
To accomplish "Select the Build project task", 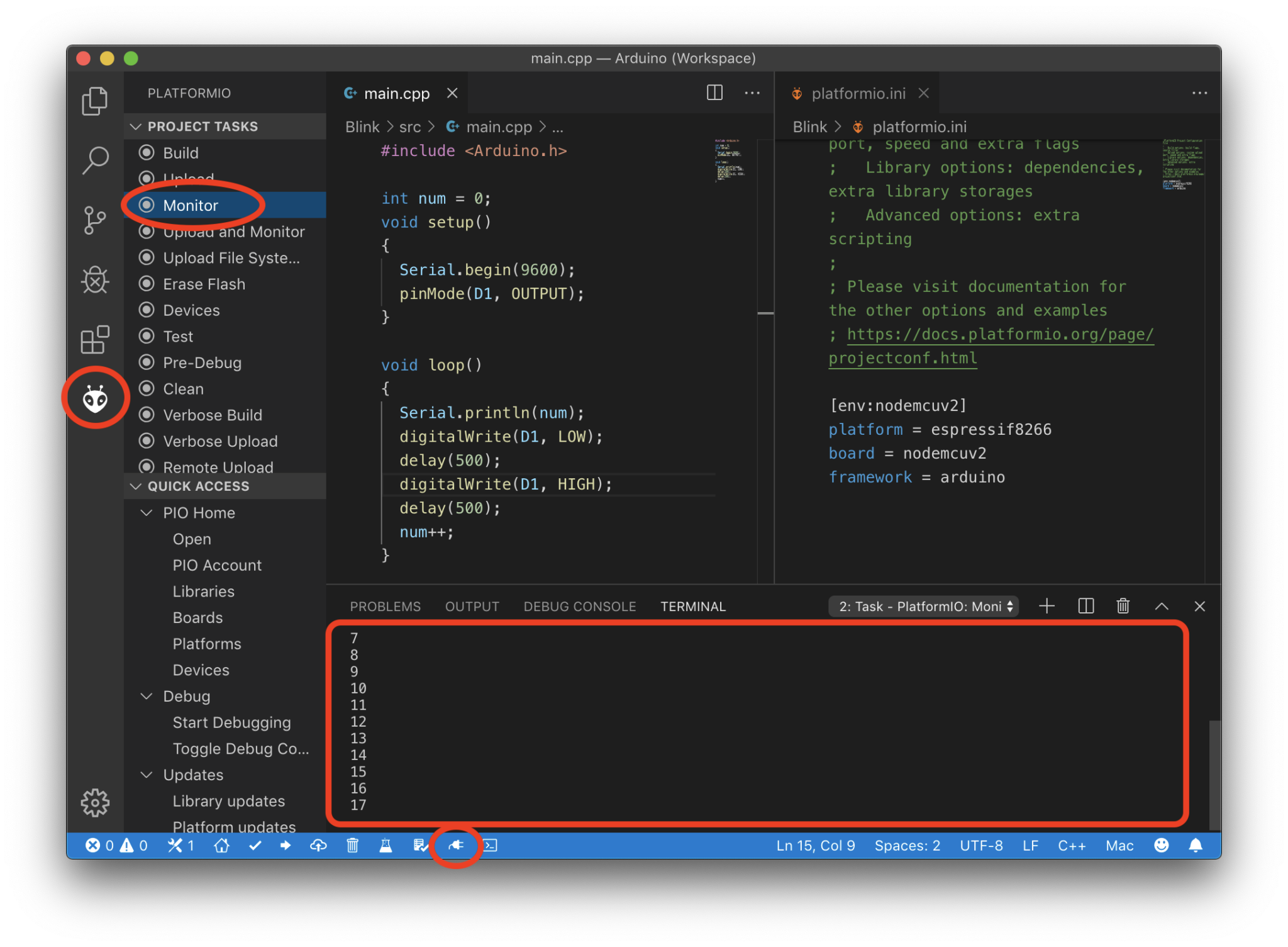I will [x=180, y=152].
